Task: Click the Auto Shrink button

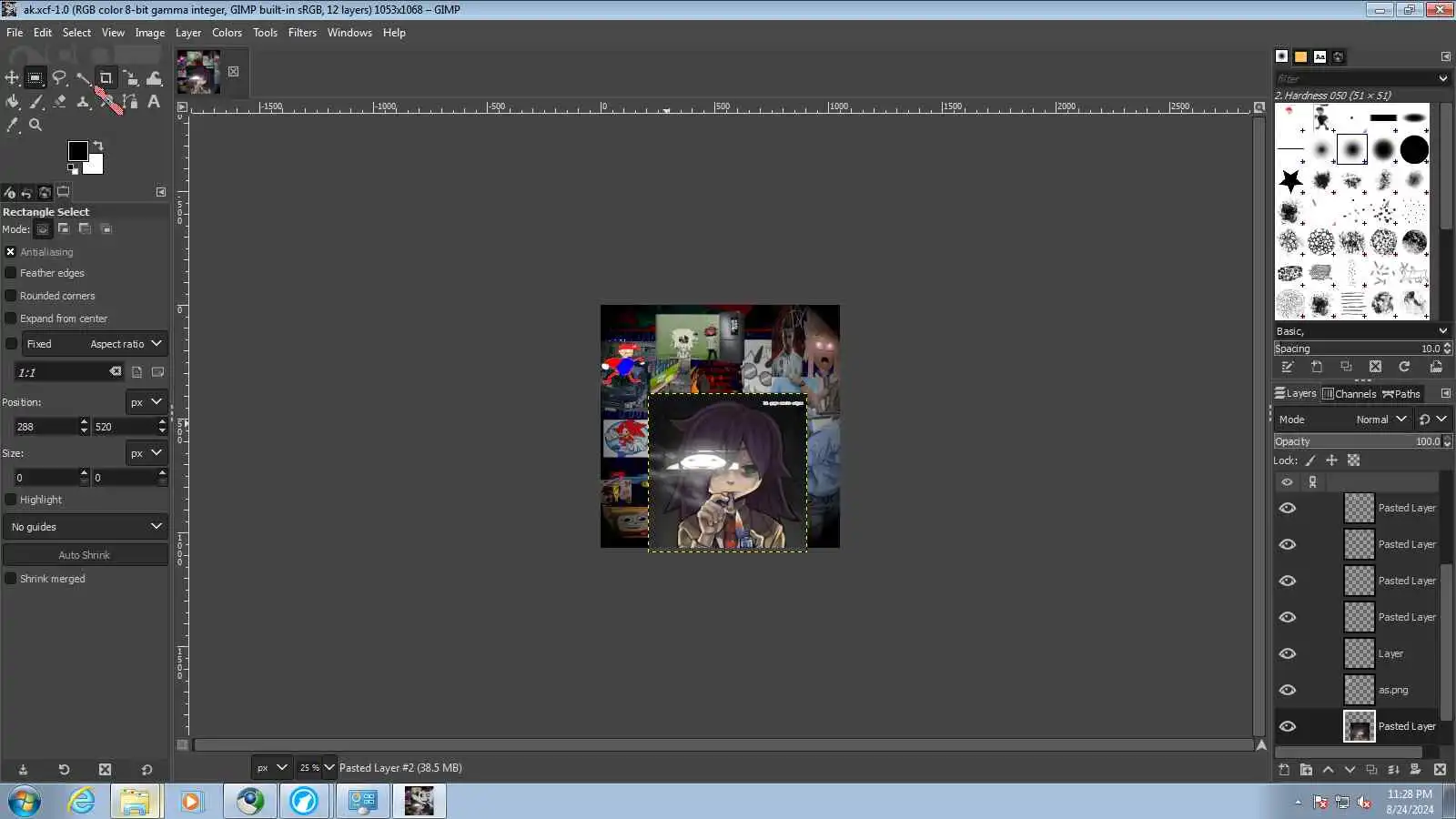Action: [85, 555]
